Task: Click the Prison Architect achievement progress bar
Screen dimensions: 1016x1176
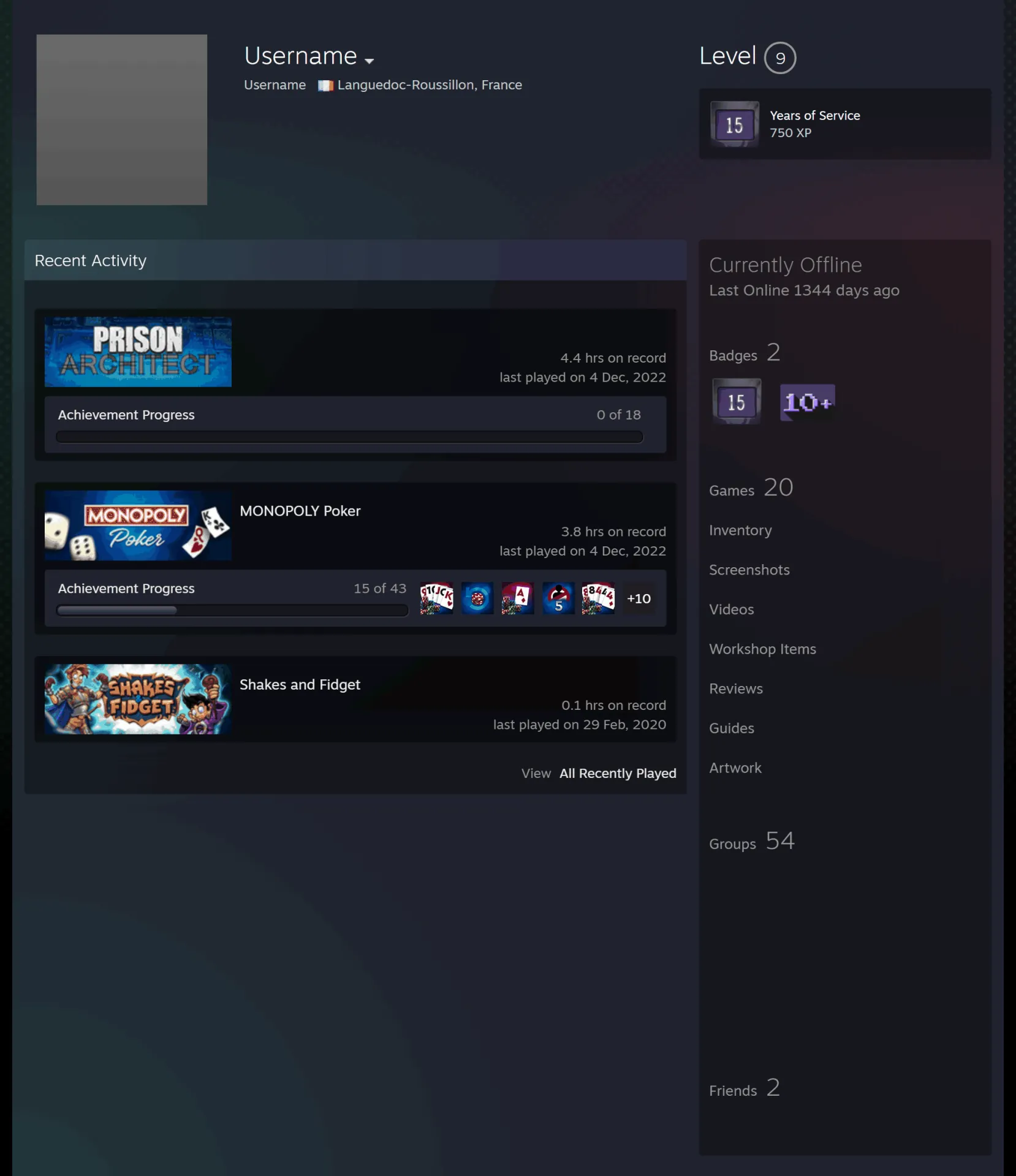Action: 349,437
